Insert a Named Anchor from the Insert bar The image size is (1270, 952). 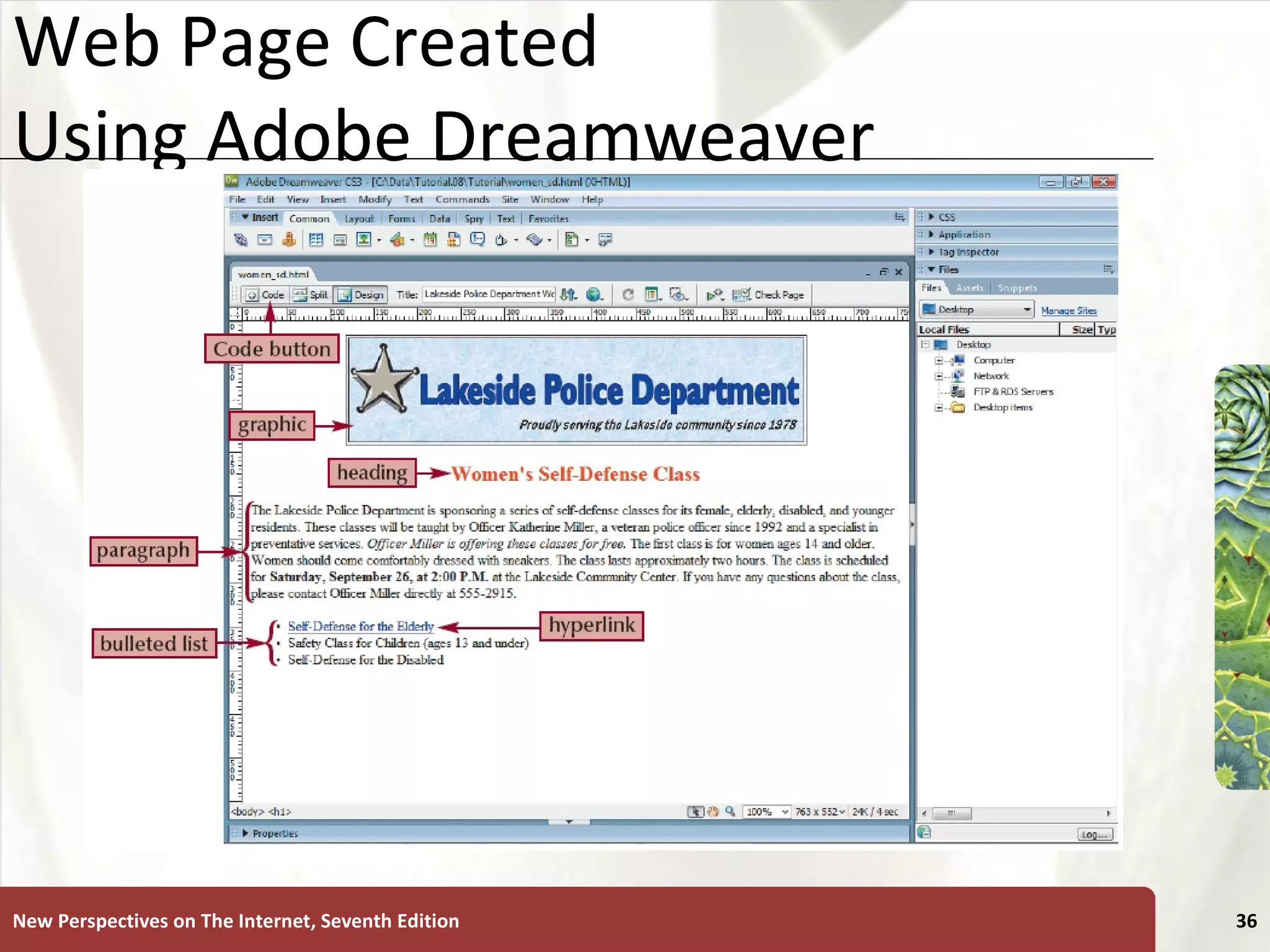click(x=289, y=239)
